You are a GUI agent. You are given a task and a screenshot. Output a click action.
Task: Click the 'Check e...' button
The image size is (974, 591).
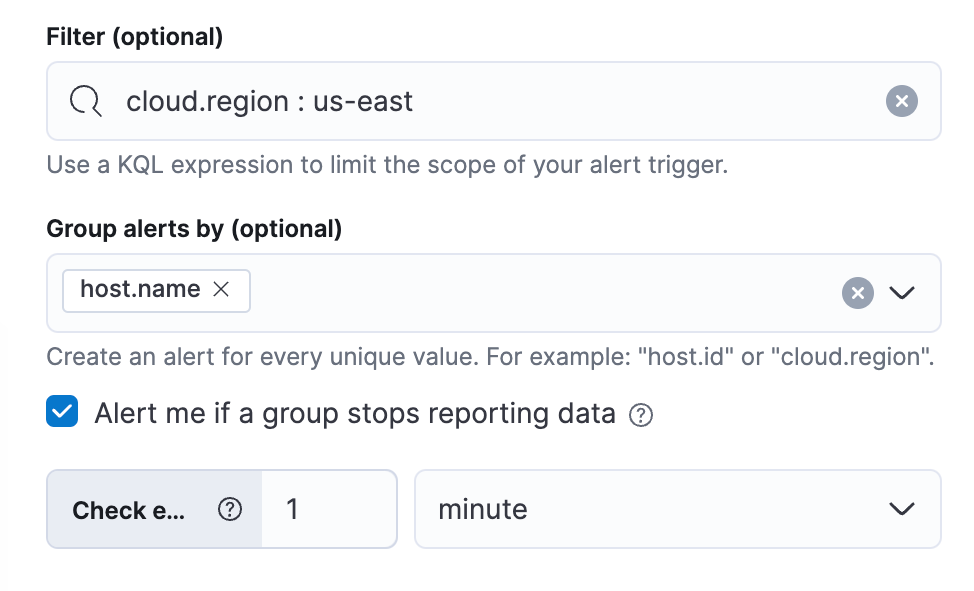[x=130, y=509]
